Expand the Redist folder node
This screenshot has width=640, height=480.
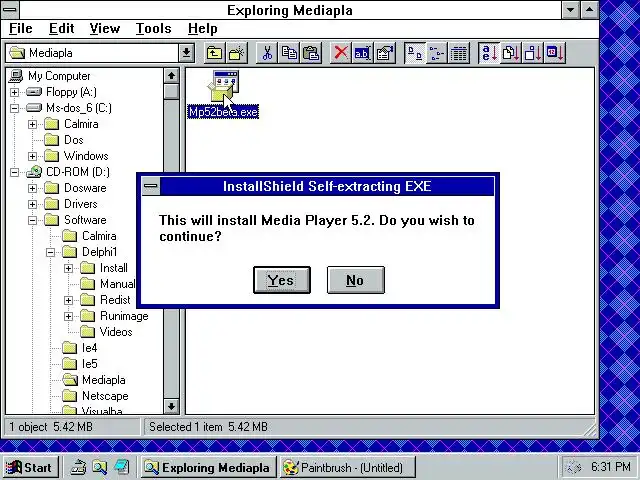68,300
